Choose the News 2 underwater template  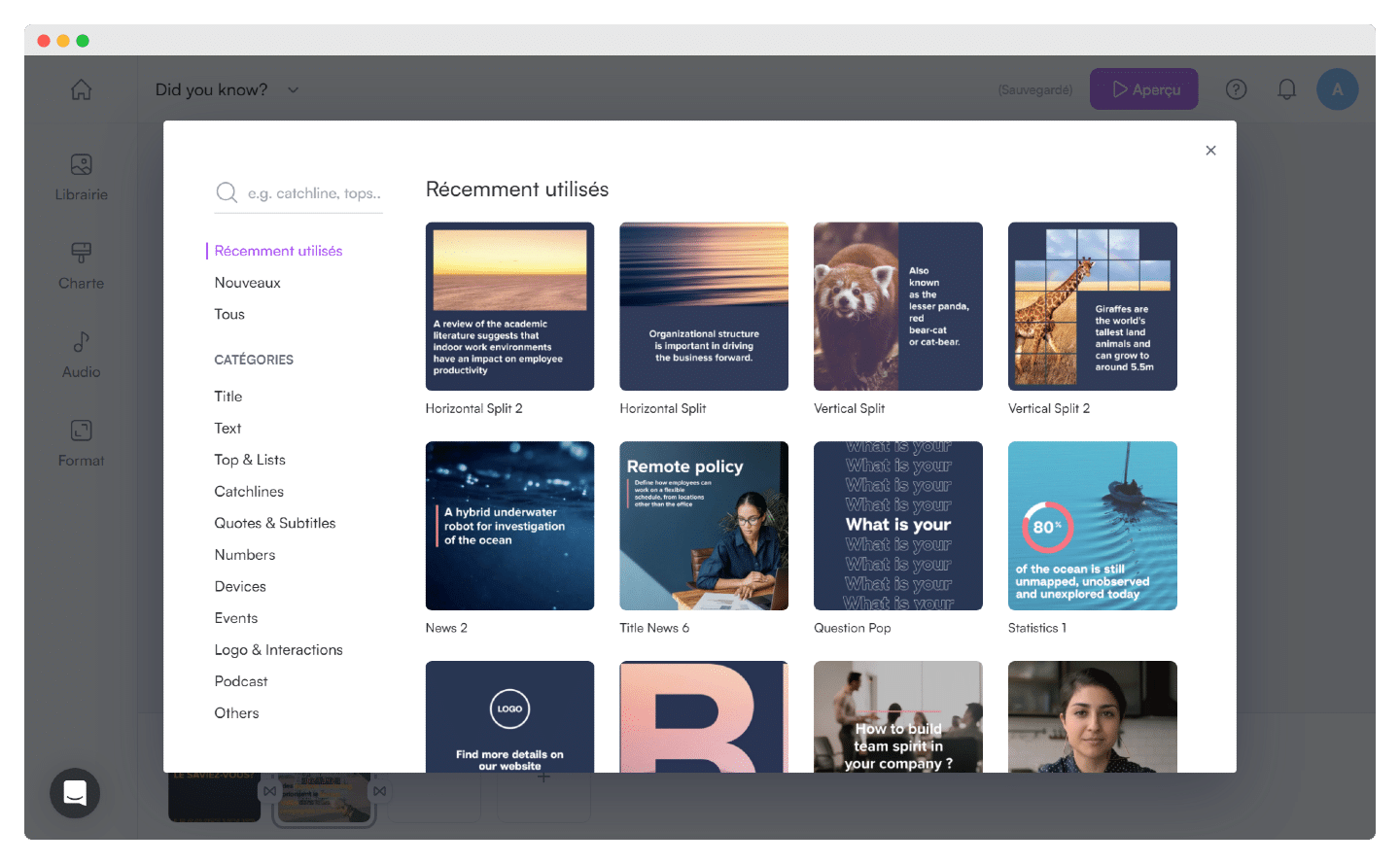click(509, 526)
